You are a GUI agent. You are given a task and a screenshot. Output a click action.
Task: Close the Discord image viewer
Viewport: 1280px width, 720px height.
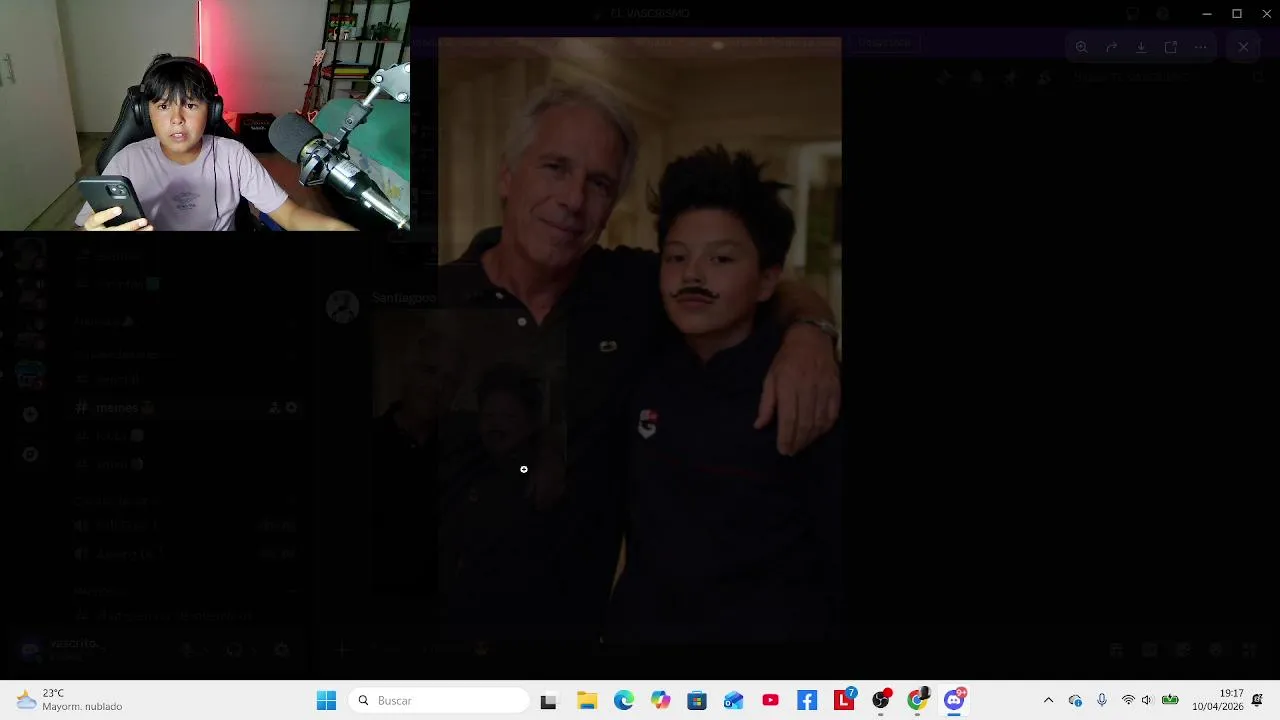coord(1243,47)
